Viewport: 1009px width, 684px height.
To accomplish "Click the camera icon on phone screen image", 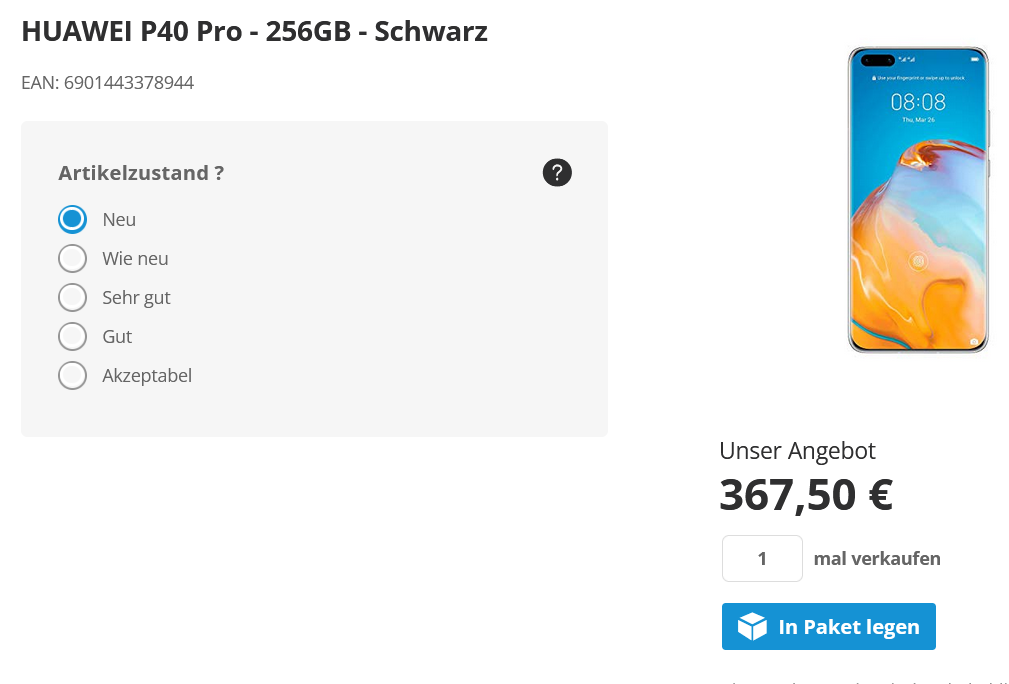I will (x=974, y=342).
